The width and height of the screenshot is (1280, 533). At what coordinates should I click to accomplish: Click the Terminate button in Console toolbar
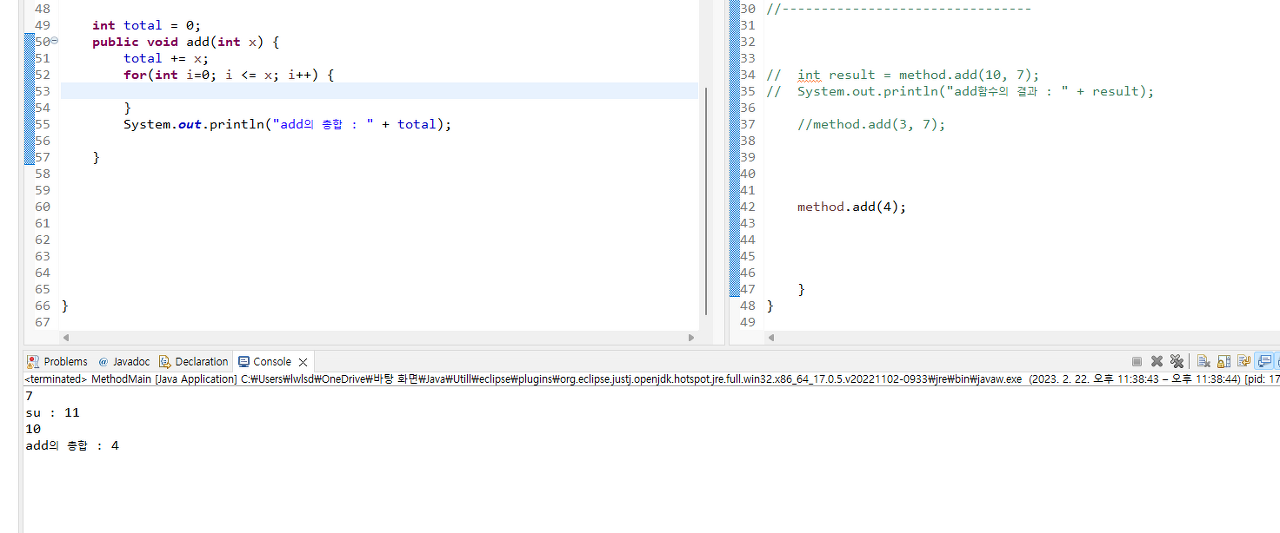tap(1137, 361)
